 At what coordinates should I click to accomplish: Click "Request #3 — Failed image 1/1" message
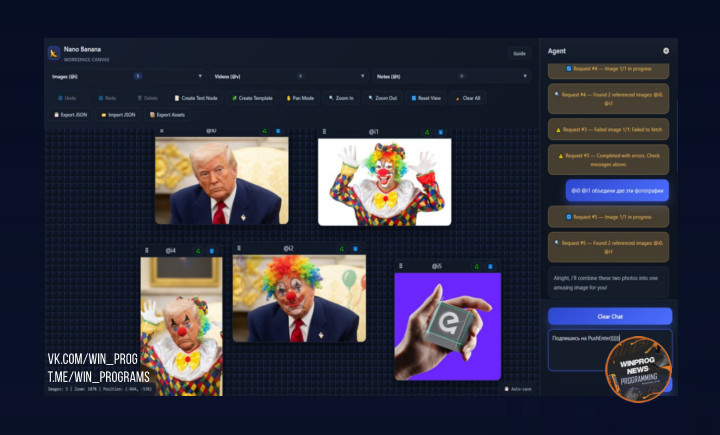point(608,130)
